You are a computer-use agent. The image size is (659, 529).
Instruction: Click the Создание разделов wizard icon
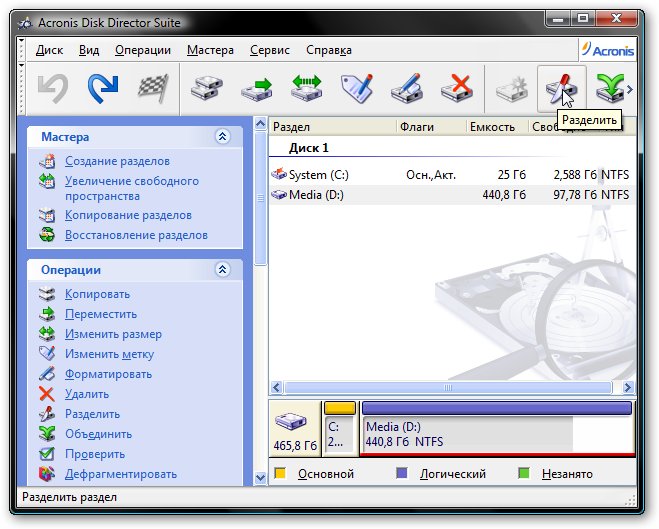(47, 161)
